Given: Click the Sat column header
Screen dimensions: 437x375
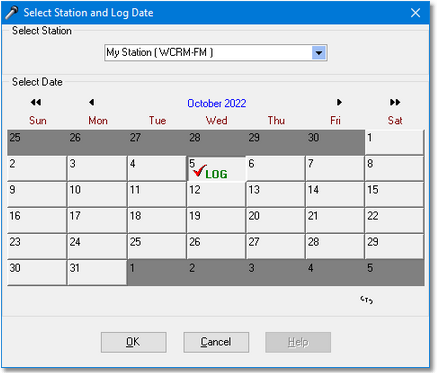Looking at the screenshot, I should point(395,120).
